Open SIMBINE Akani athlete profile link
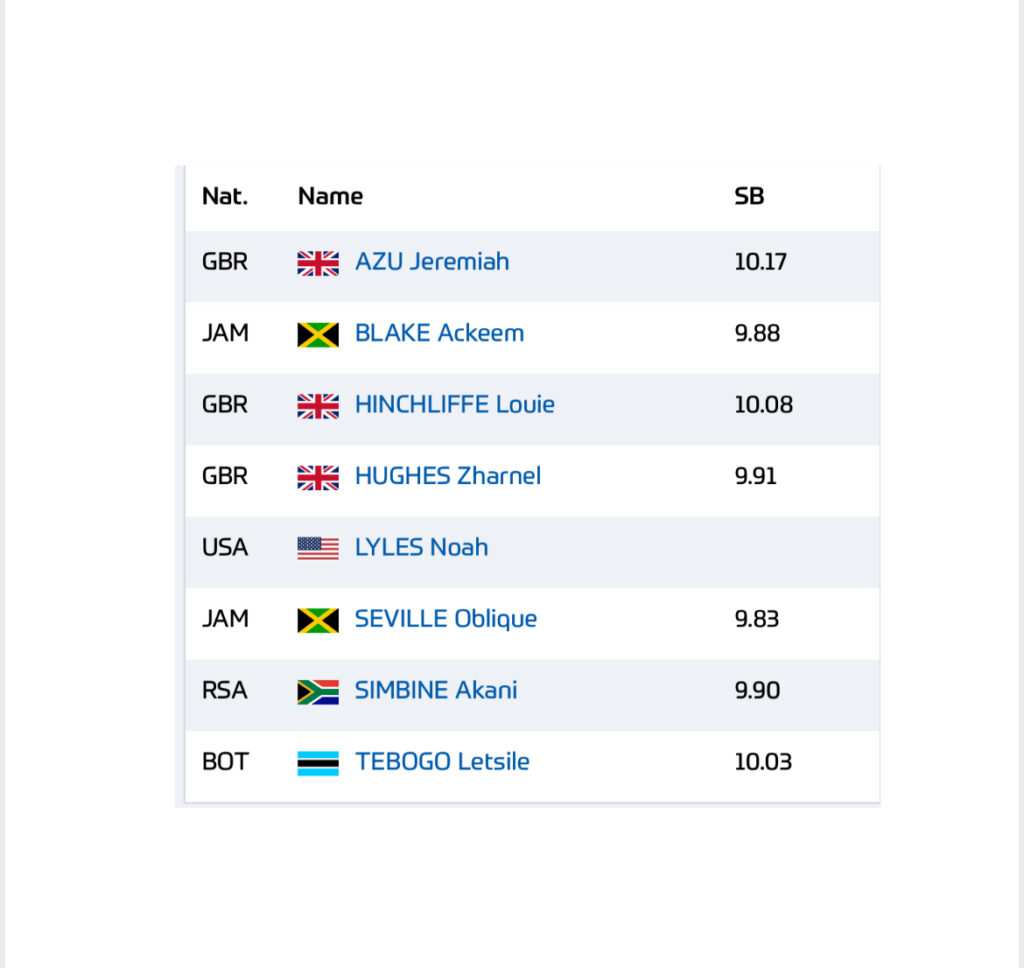Screen dimensions: 1024x968 point(436,690)
